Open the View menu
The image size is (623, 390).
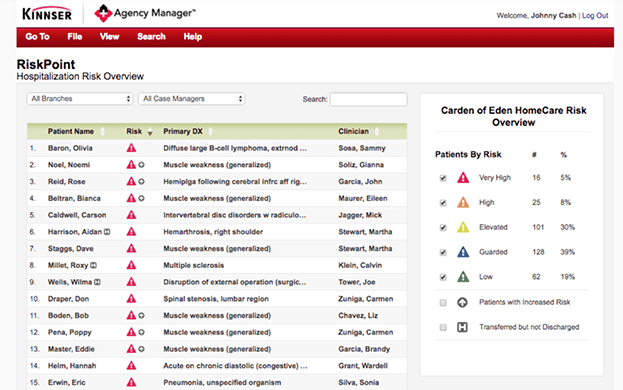coord(109,37)
